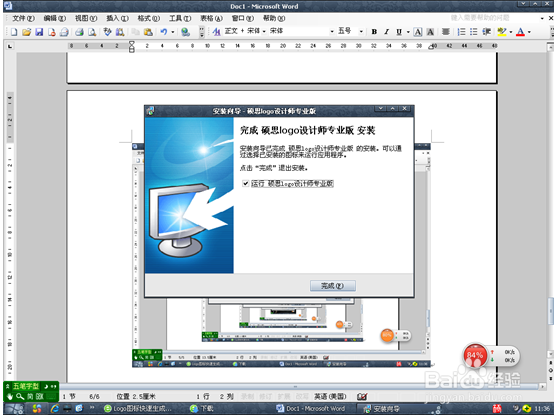
Task: Open the 文件 menu
Action: tap(23, 18)
